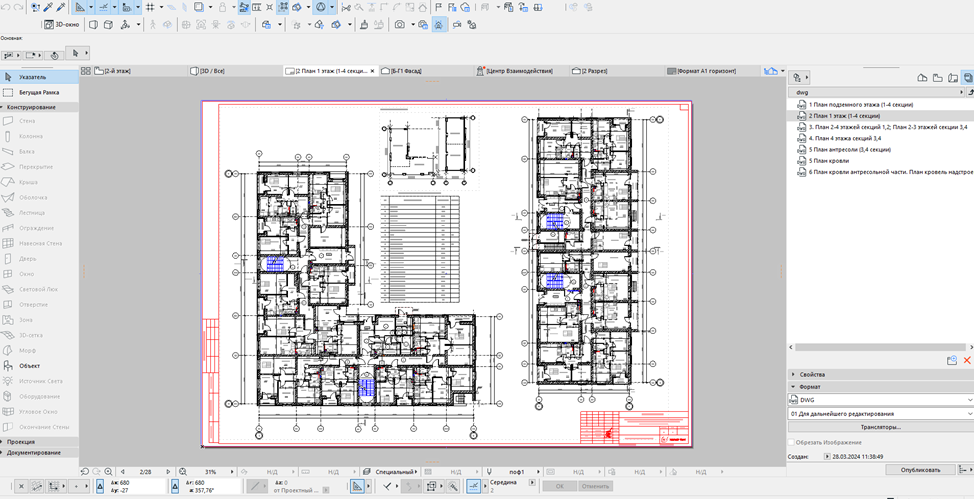Image resolution: width=974 pixels, height=499 pixels.
Task: Toggle the grid snap (#) icon
Action: pyautogui.click(x=150, y=7)
